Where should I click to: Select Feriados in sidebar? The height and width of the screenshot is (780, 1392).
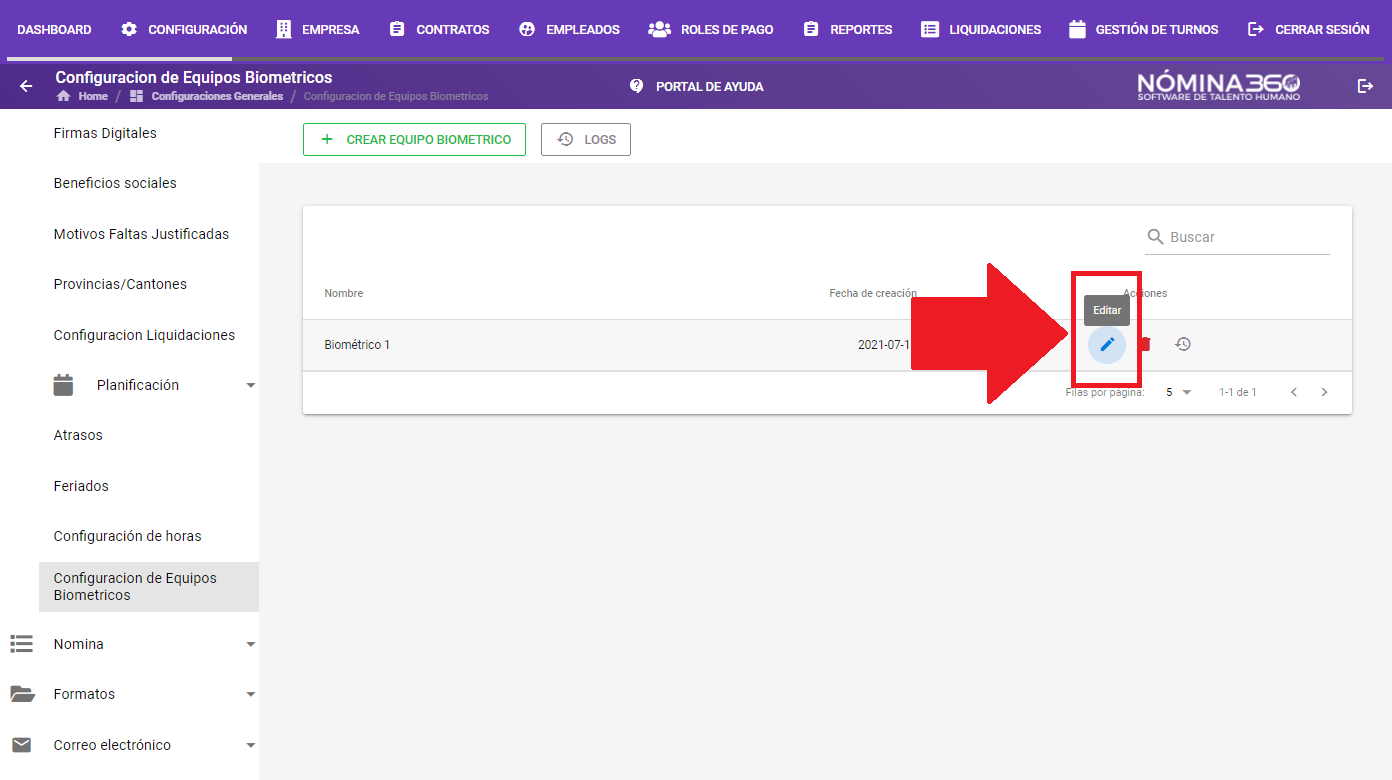[x=81, y=486]
